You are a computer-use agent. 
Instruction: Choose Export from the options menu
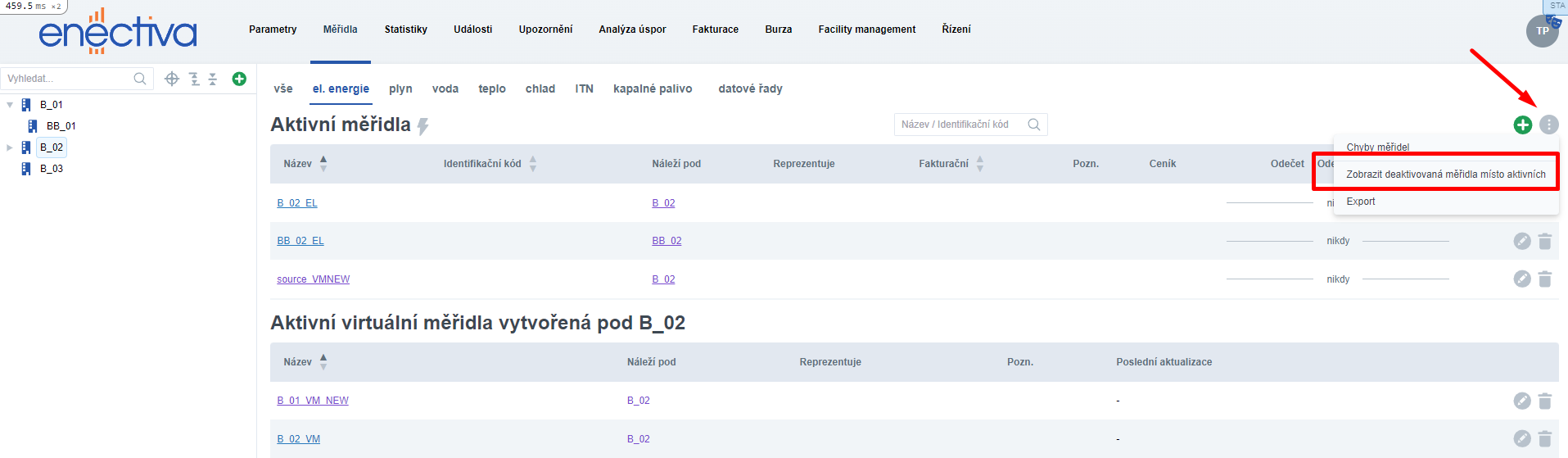point(1361,202)
